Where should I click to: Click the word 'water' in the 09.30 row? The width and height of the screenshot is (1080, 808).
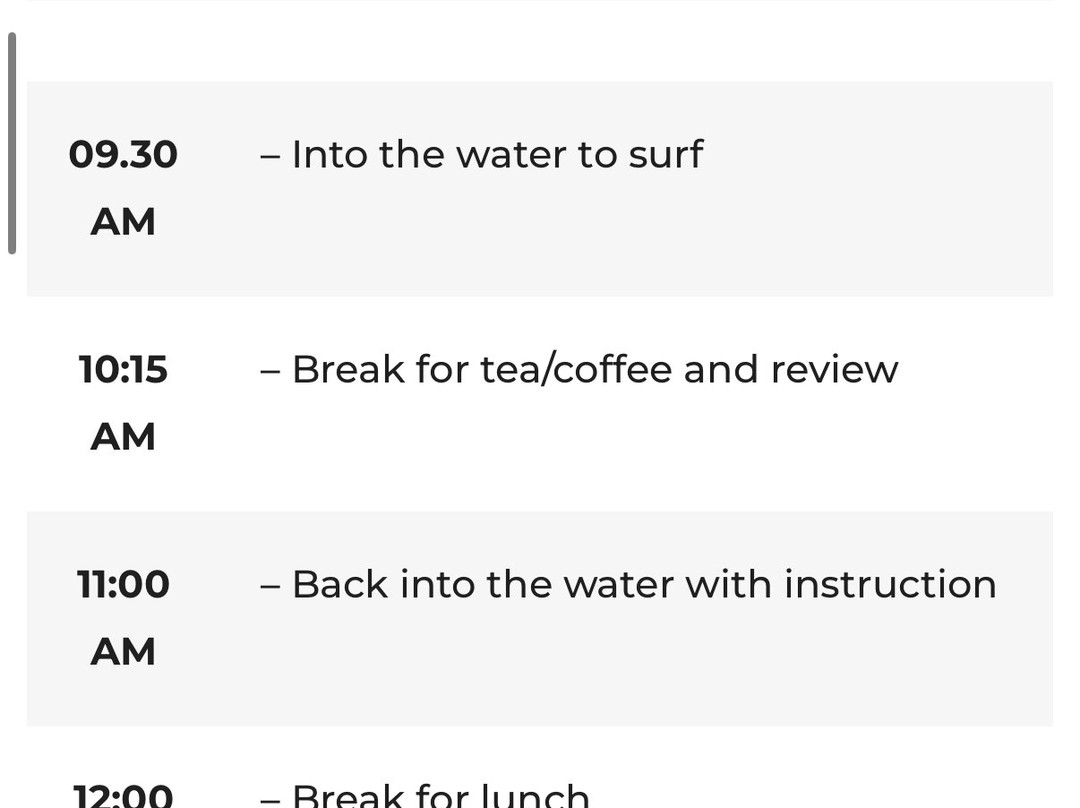click(x=510, y=155)
